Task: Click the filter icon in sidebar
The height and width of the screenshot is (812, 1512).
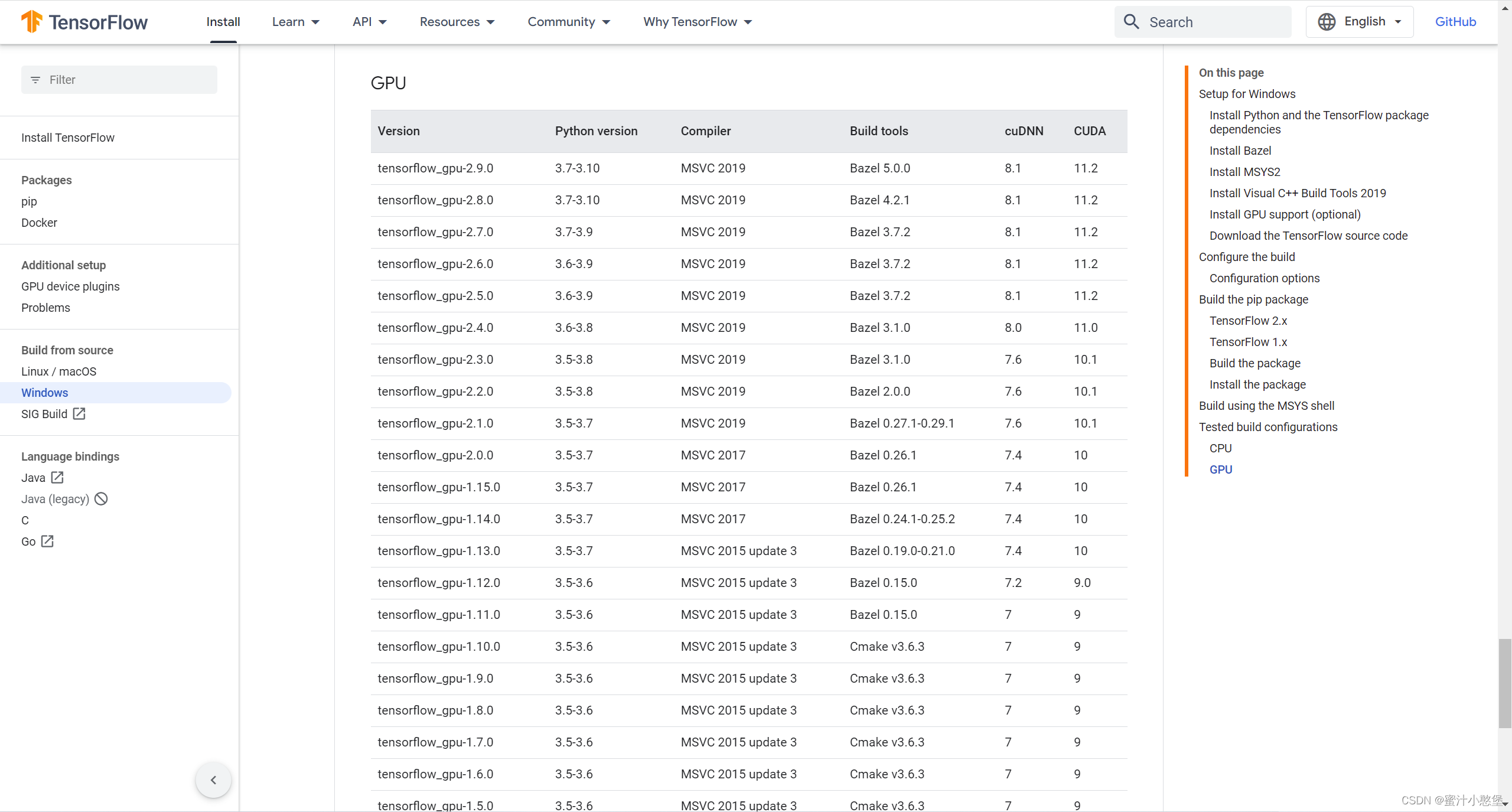Action: 35,80
